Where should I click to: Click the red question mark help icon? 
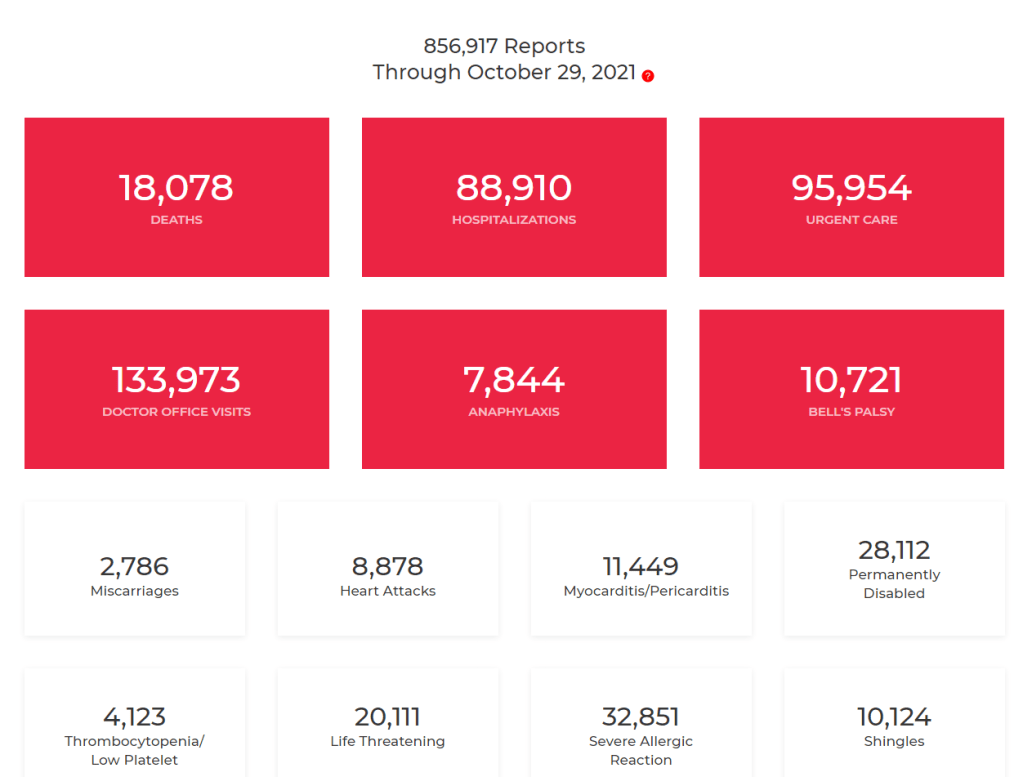tap(648, 76)
